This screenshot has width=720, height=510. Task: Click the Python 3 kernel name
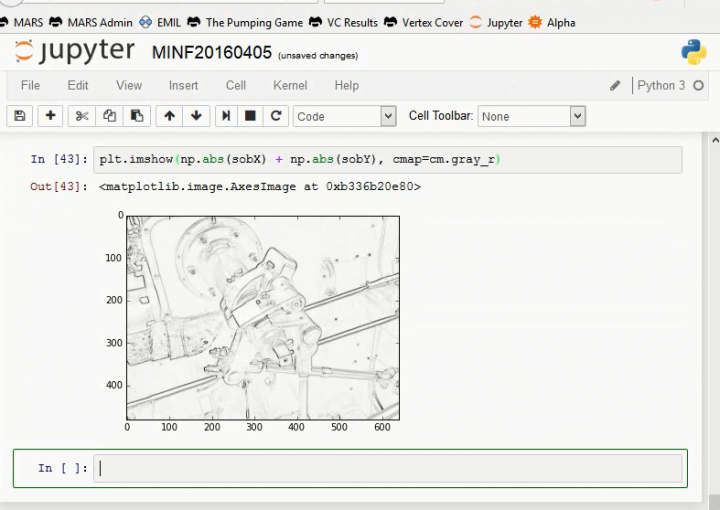(661, 85)
